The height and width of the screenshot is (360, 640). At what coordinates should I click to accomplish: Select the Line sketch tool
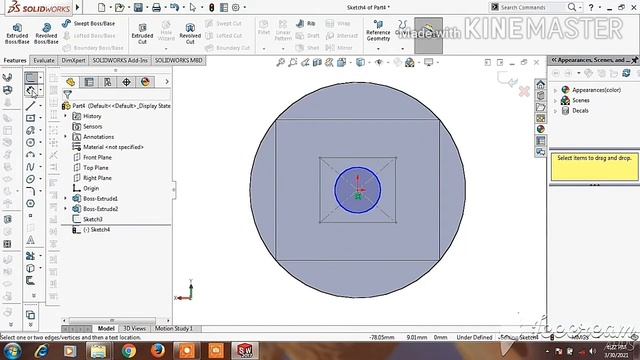click(31, 106)
